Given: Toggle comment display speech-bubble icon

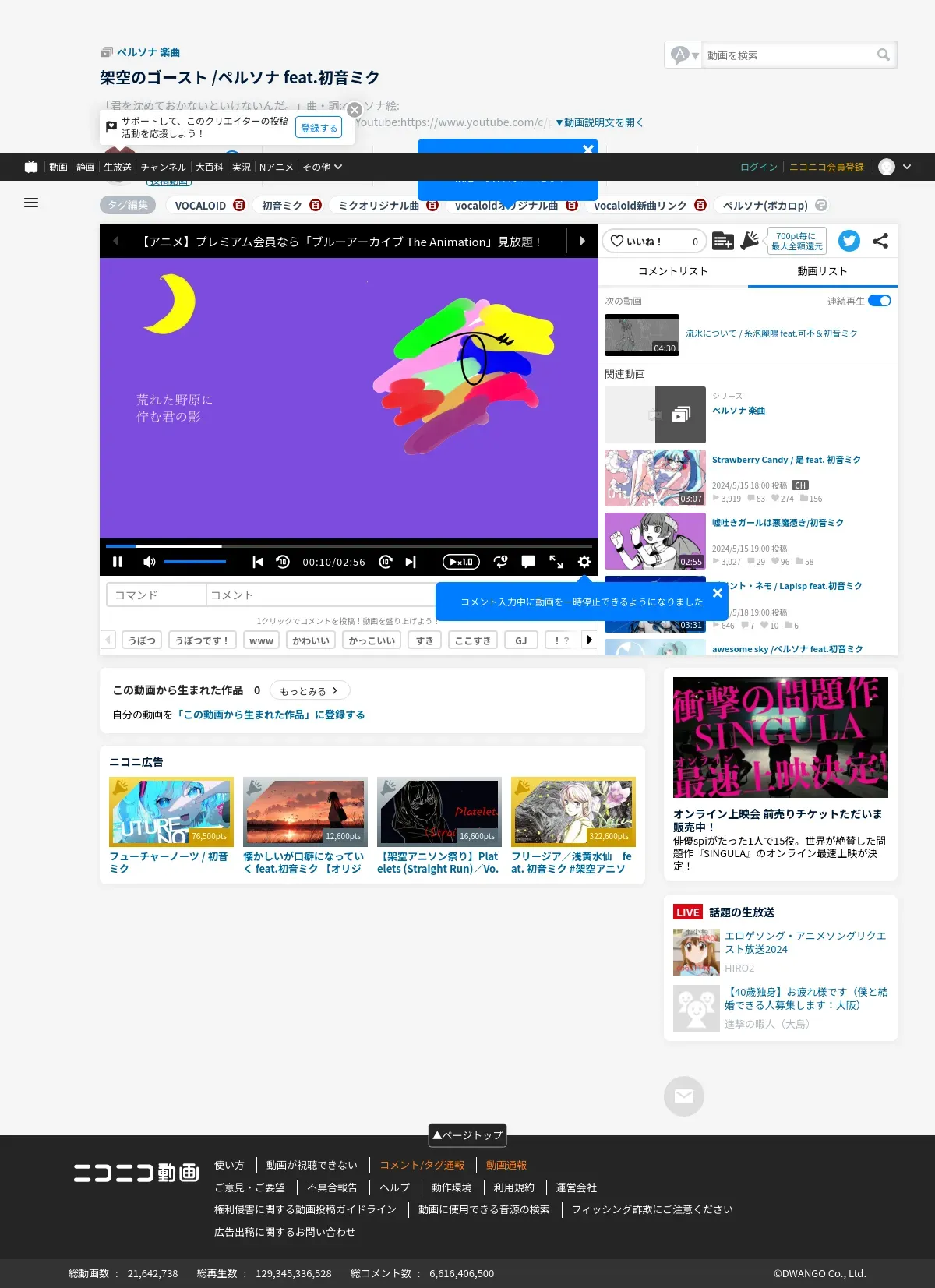Looking at the screenshot, I should [x=528, y=562].
